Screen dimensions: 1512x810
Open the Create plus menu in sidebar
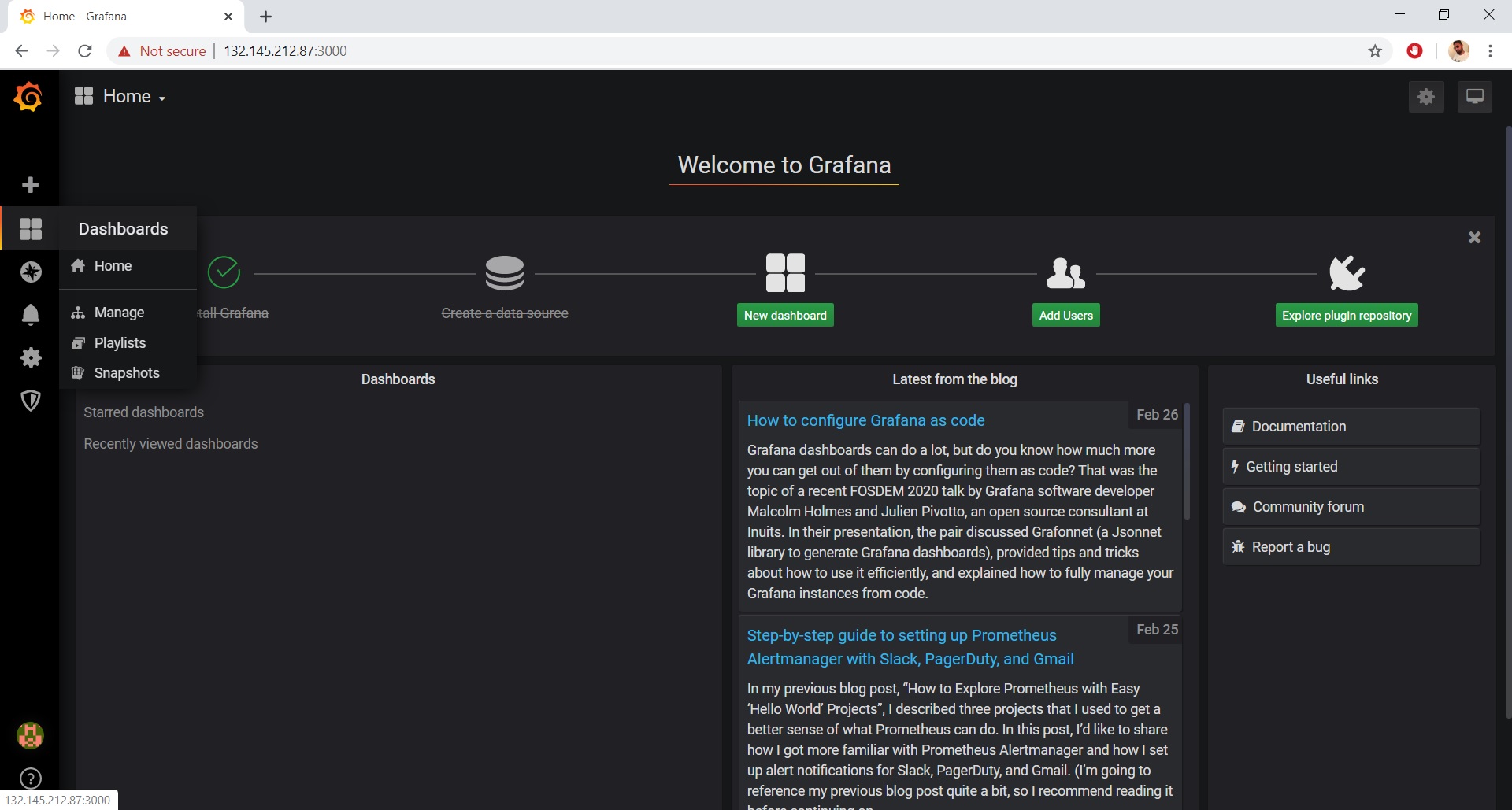(x=31, y=185)
